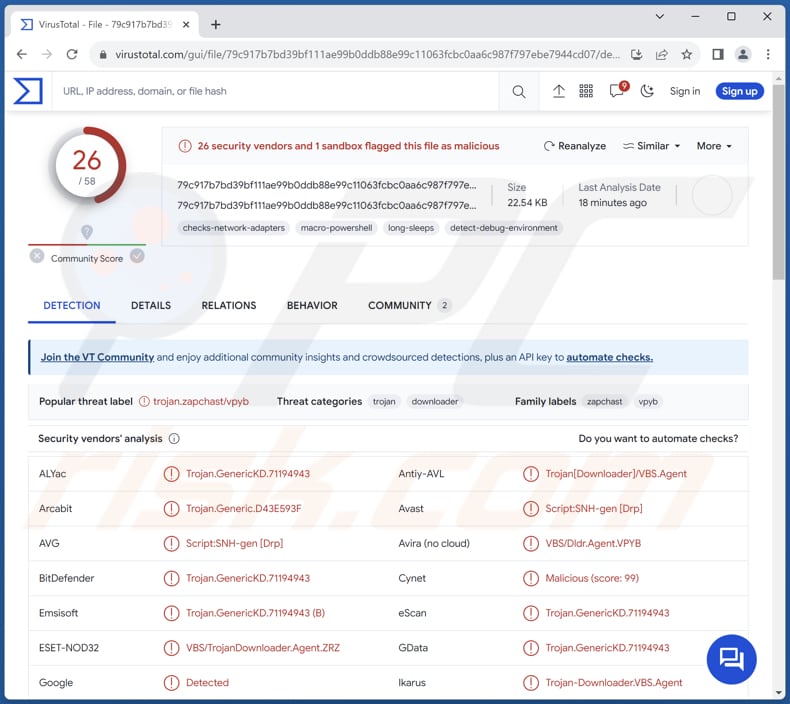Click the 18 minutes ago analysis date
Image resolution: width=790 pixels, height=704 pixels.
pos(613,203)
